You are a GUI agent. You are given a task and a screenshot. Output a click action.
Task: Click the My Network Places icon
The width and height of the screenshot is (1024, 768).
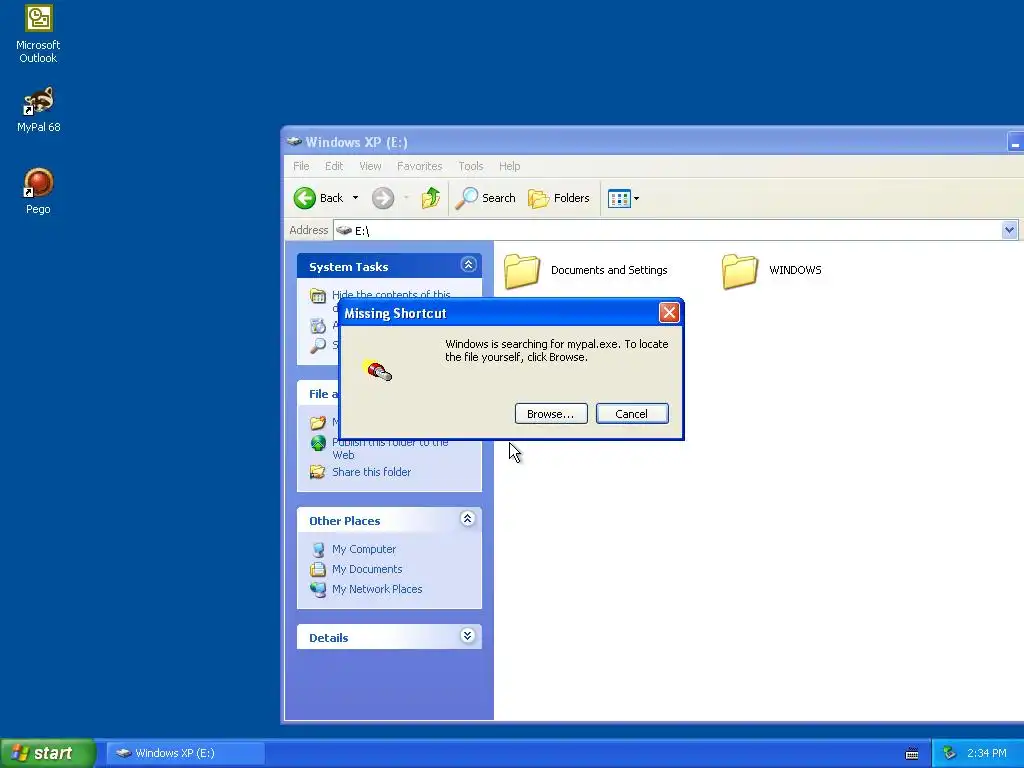coord(318,589)
